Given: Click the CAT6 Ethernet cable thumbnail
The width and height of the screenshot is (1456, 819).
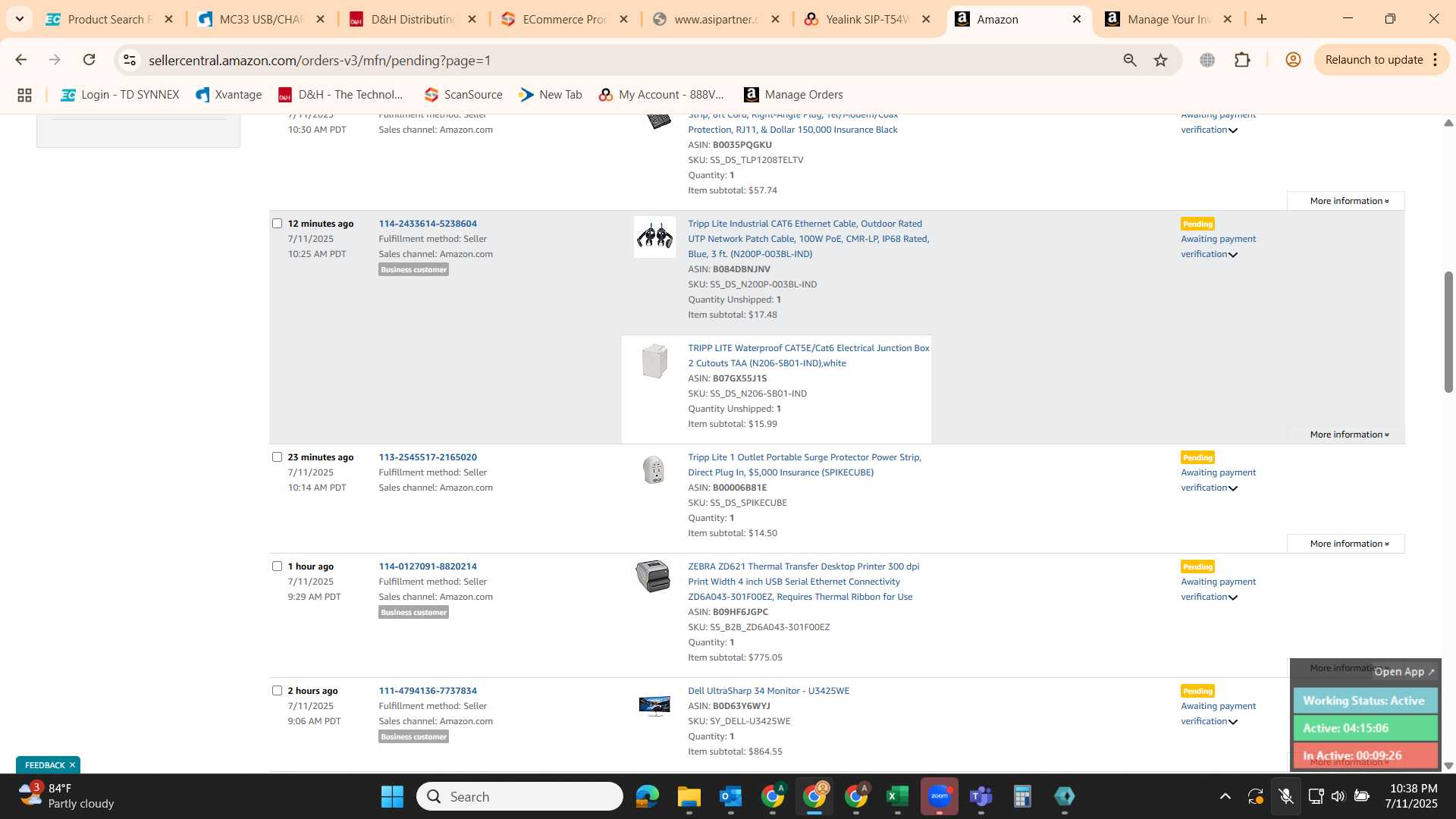Looking at the screenshot, I should tap(654, 237).
